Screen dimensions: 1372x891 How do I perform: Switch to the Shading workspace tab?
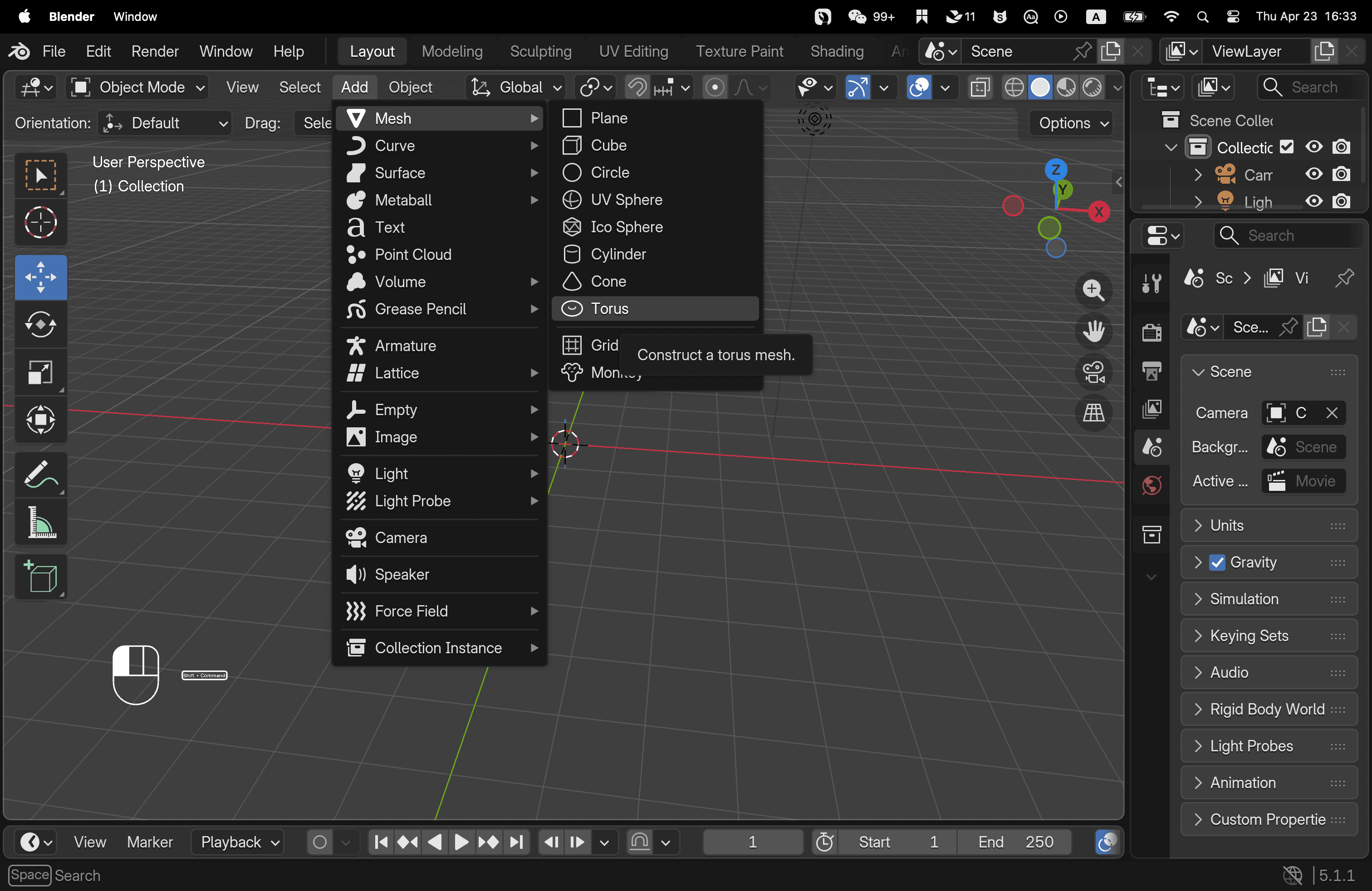pos(837,52)
